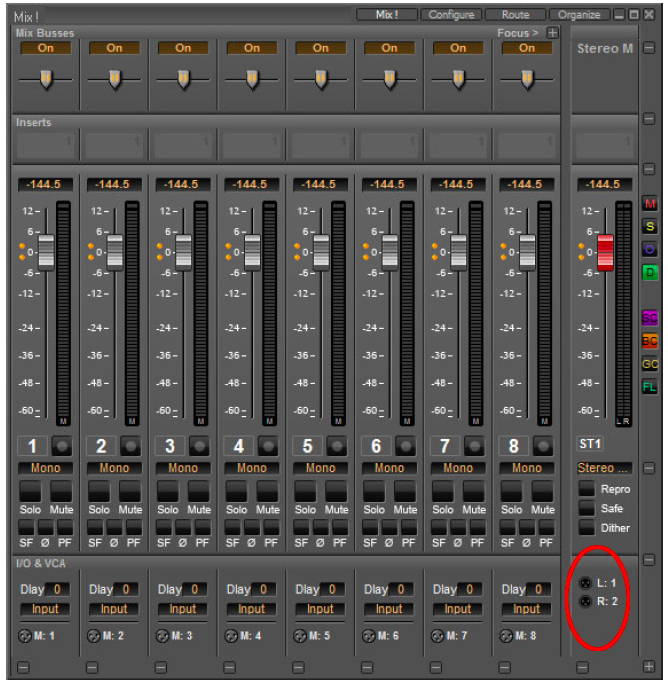Click the green FL icon in right sidebar
668x685 pixels.
click(650, 387)
